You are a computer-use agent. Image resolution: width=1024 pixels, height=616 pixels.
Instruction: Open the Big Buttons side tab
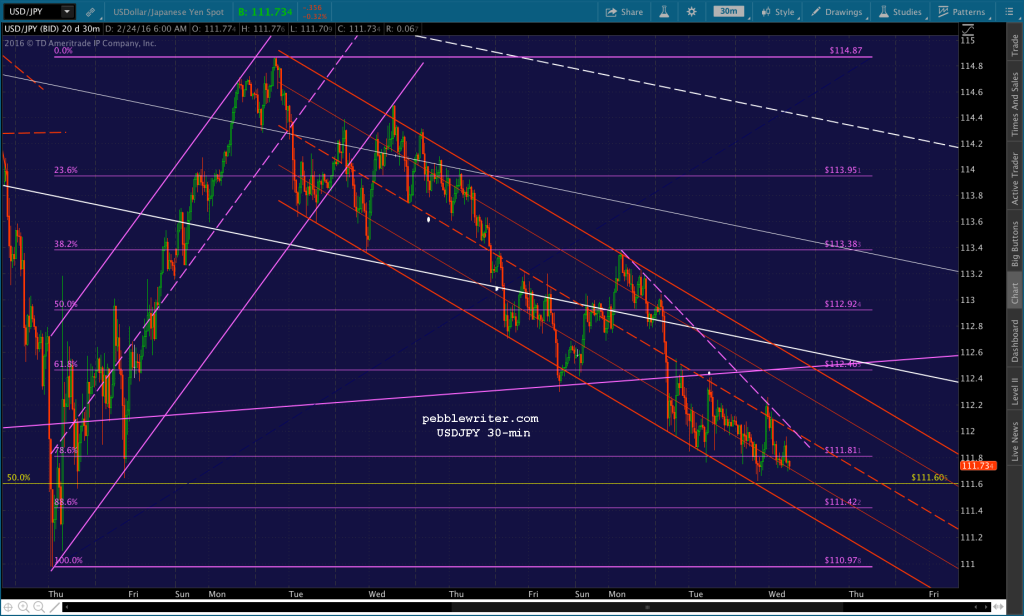1015,243
